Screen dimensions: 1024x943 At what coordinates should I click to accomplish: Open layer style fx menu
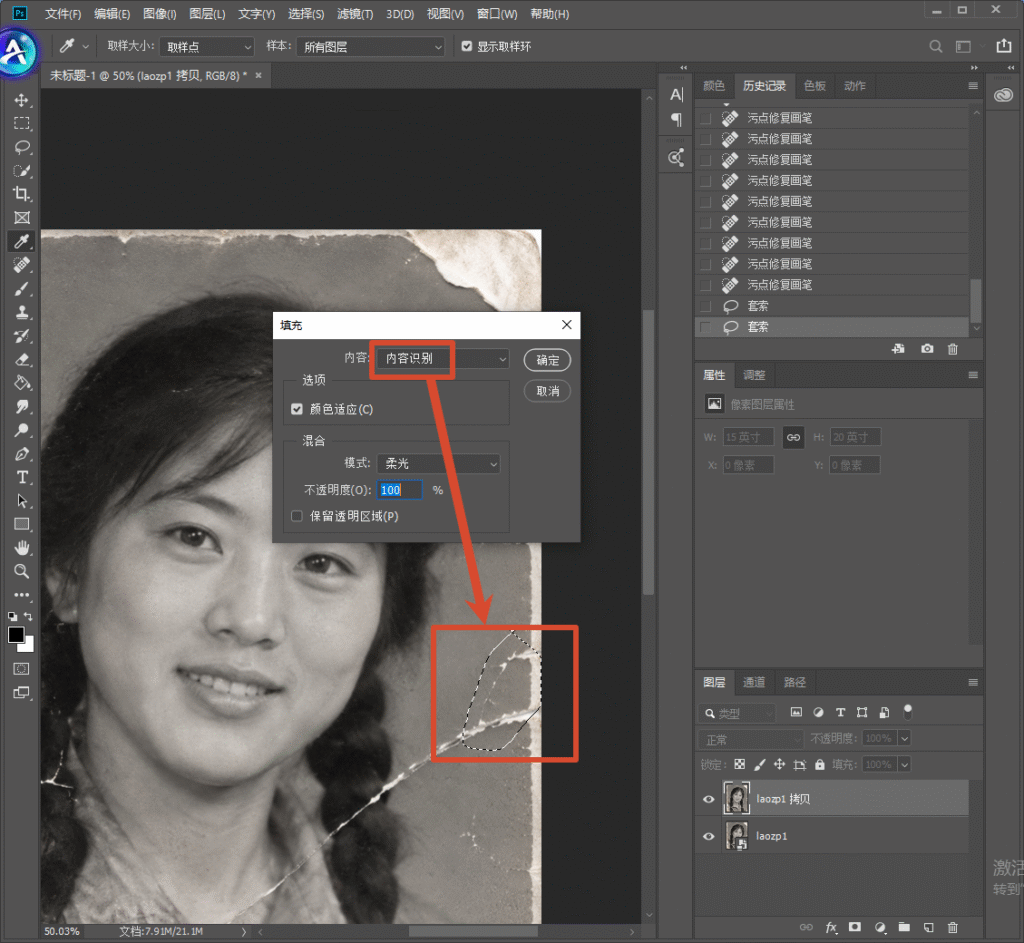[831, 927]
